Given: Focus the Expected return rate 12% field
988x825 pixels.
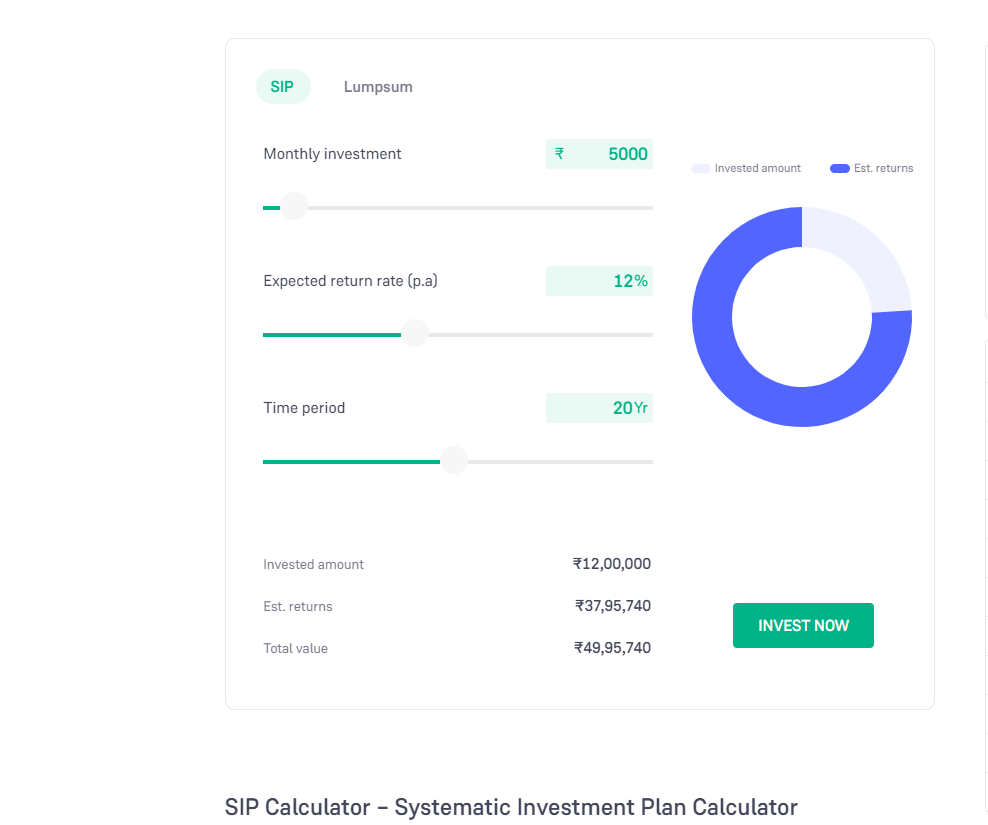Looking at the screenshot, I should 600,281.
